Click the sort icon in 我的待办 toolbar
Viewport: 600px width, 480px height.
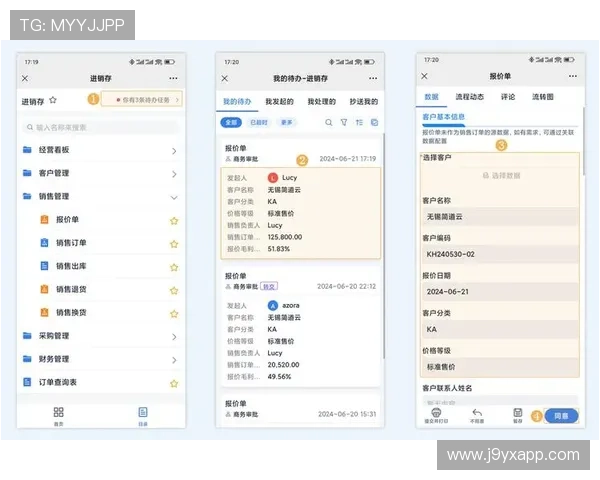pos(359,122)
